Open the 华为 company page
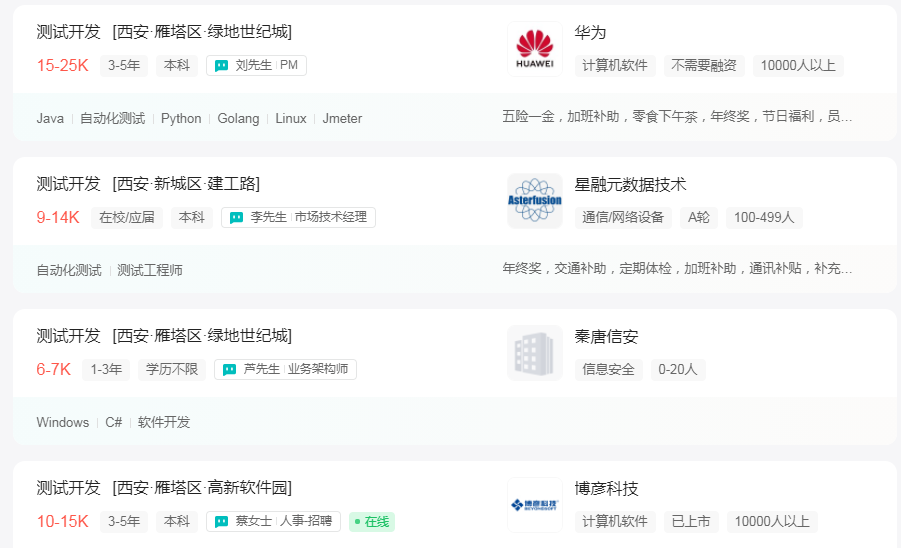 [x=590, y=33]
